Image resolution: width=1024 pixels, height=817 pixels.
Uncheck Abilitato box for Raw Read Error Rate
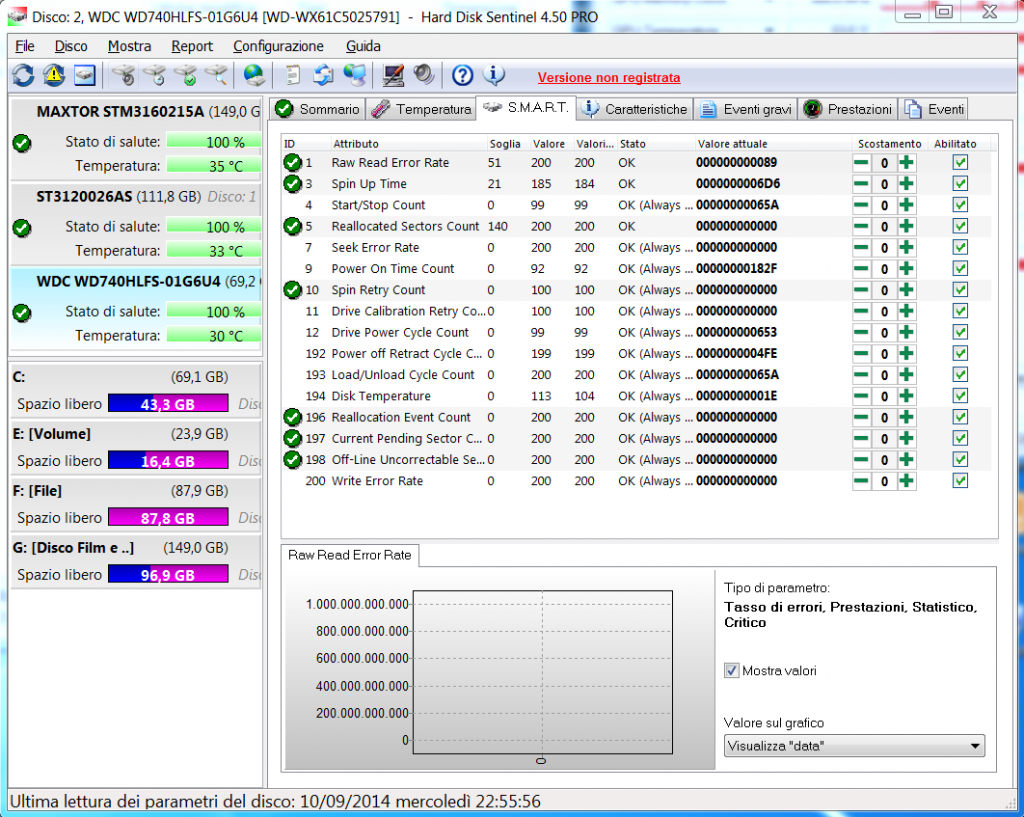click(x=960, y=163)
